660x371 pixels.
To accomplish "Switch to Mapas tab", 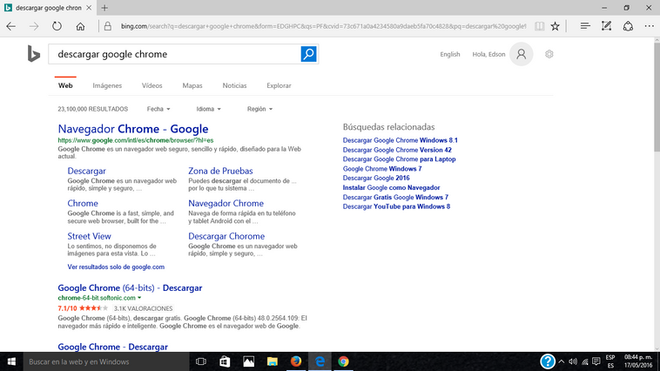I will pyautogui.click(x=192, y=85).
